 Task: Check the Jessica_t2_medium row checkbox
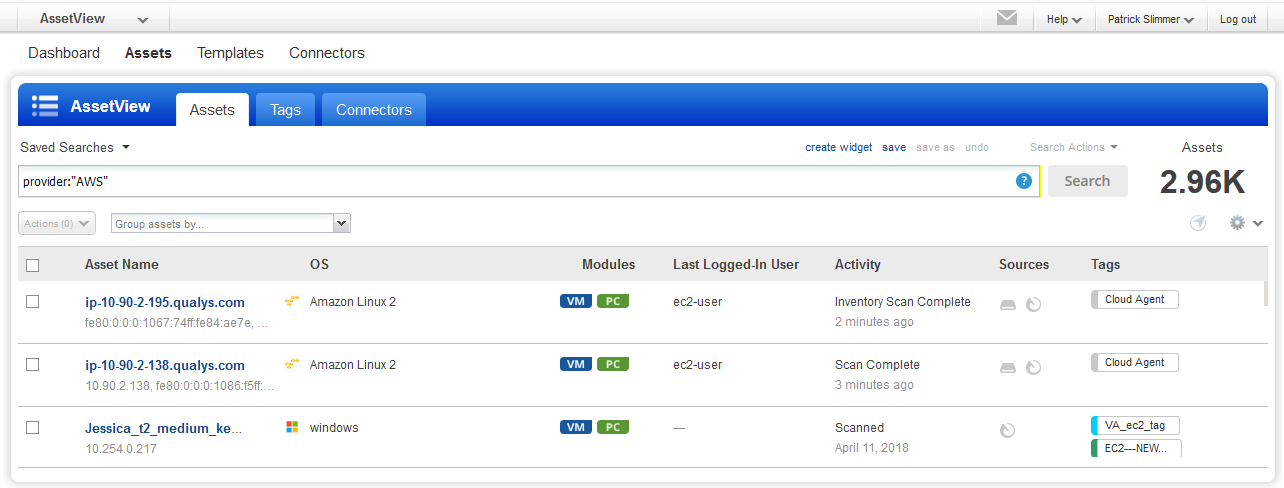pyautogui.click(x=32, y=427)
